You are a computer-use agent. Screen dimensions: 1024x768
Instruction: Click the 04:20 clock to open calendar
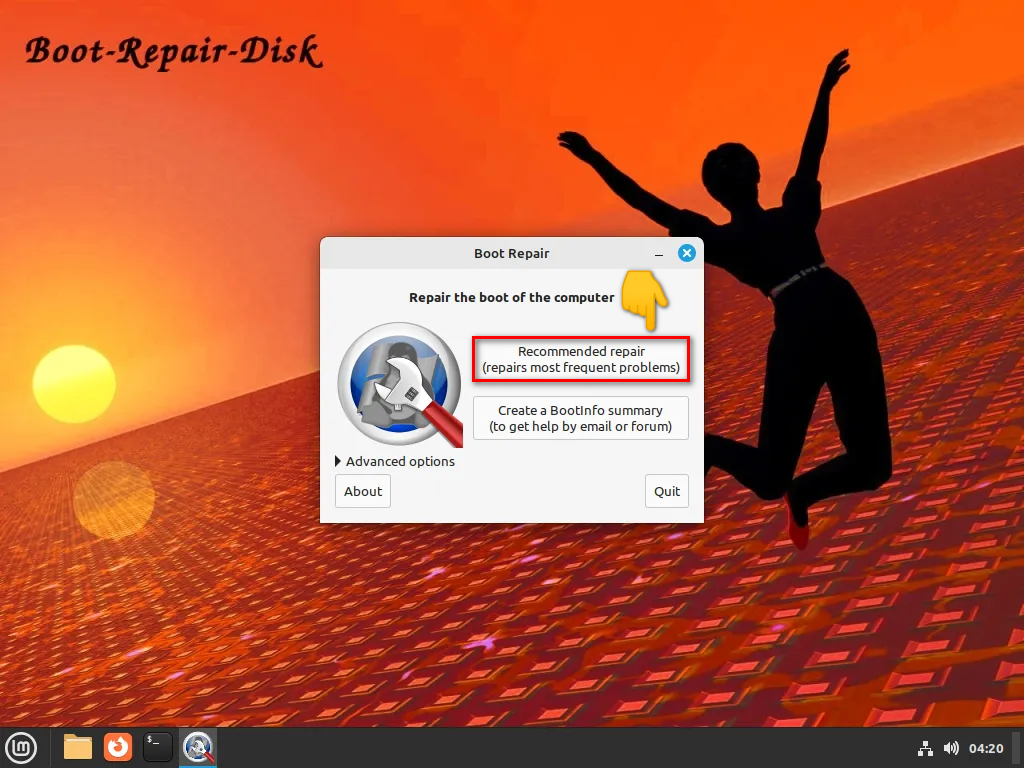986,748
